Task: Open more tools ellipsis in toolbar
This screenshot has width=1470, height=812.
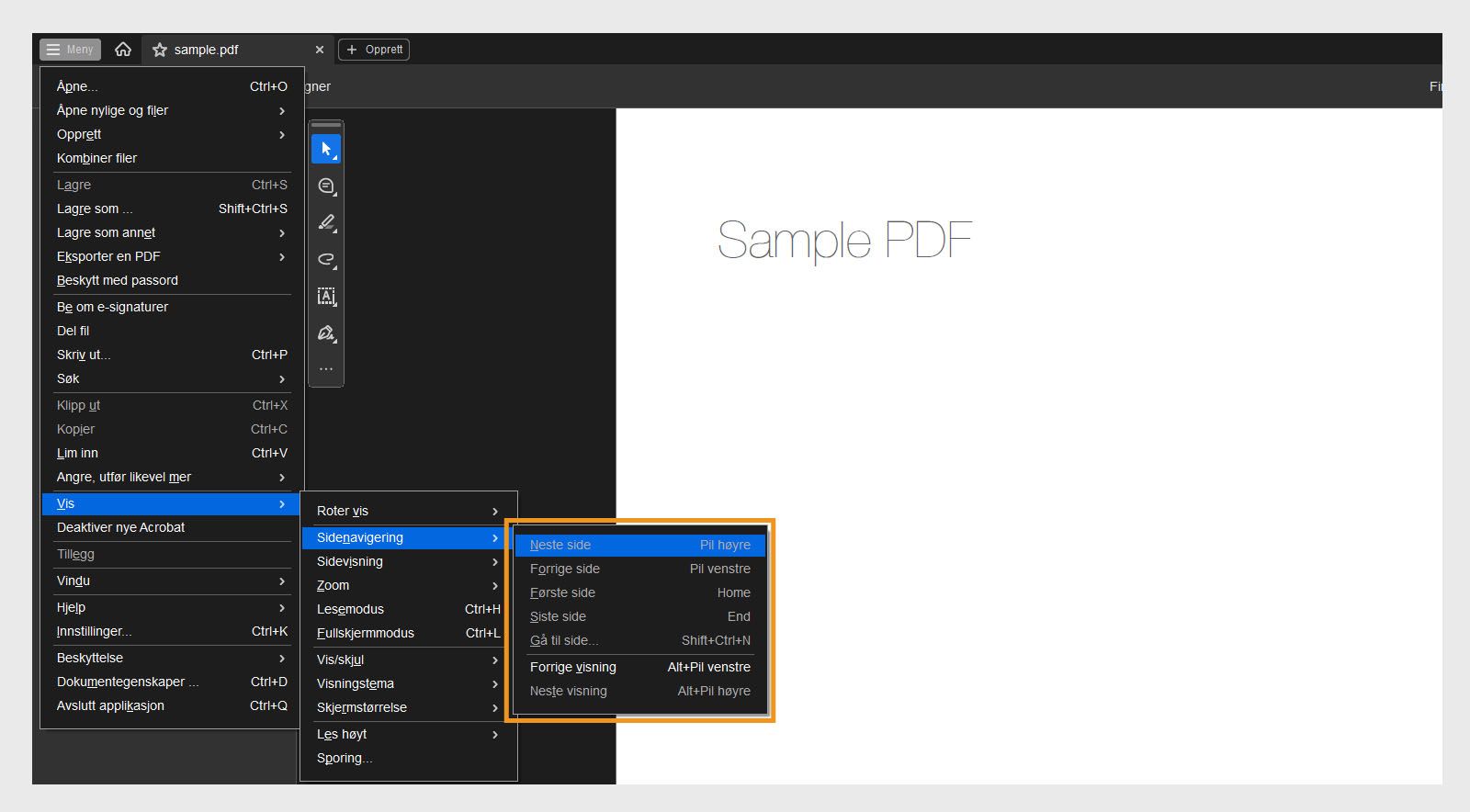Action: click(x=326, y=369)
